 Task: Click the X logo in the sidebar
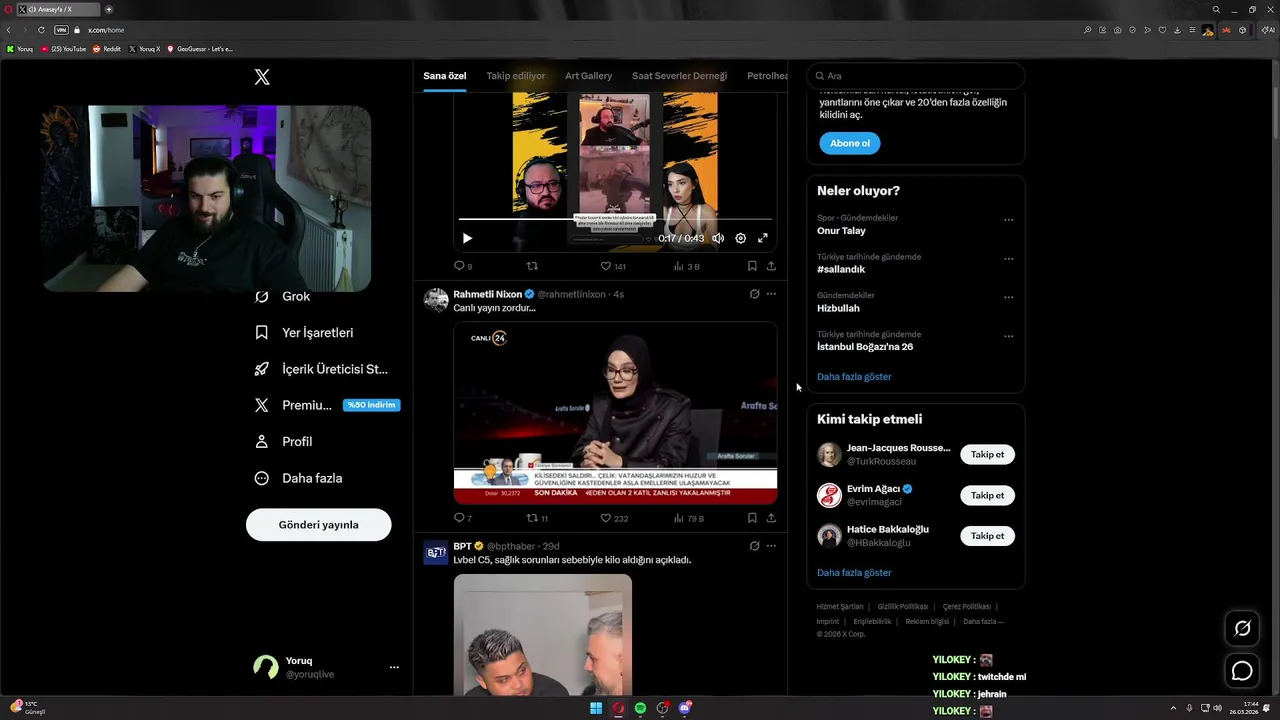pyautogui.click(x=262, y=77)
